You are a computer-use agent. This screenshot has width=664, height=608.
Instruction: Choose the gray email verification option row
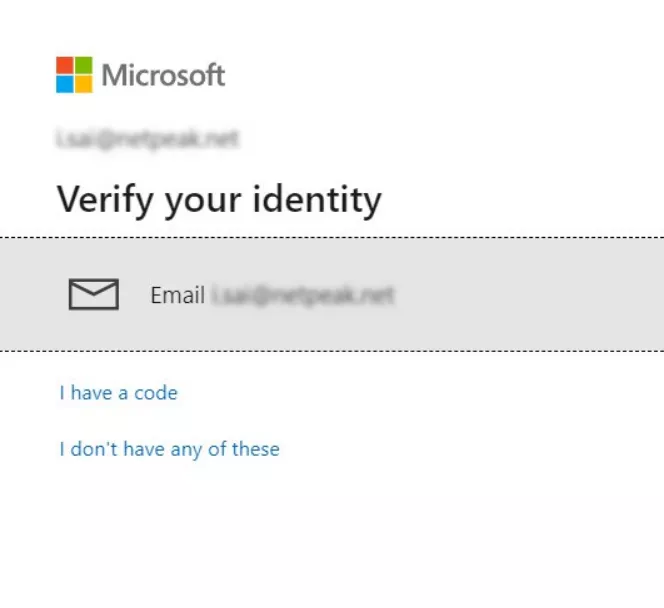pyautogui.click(x=332, y=294)
